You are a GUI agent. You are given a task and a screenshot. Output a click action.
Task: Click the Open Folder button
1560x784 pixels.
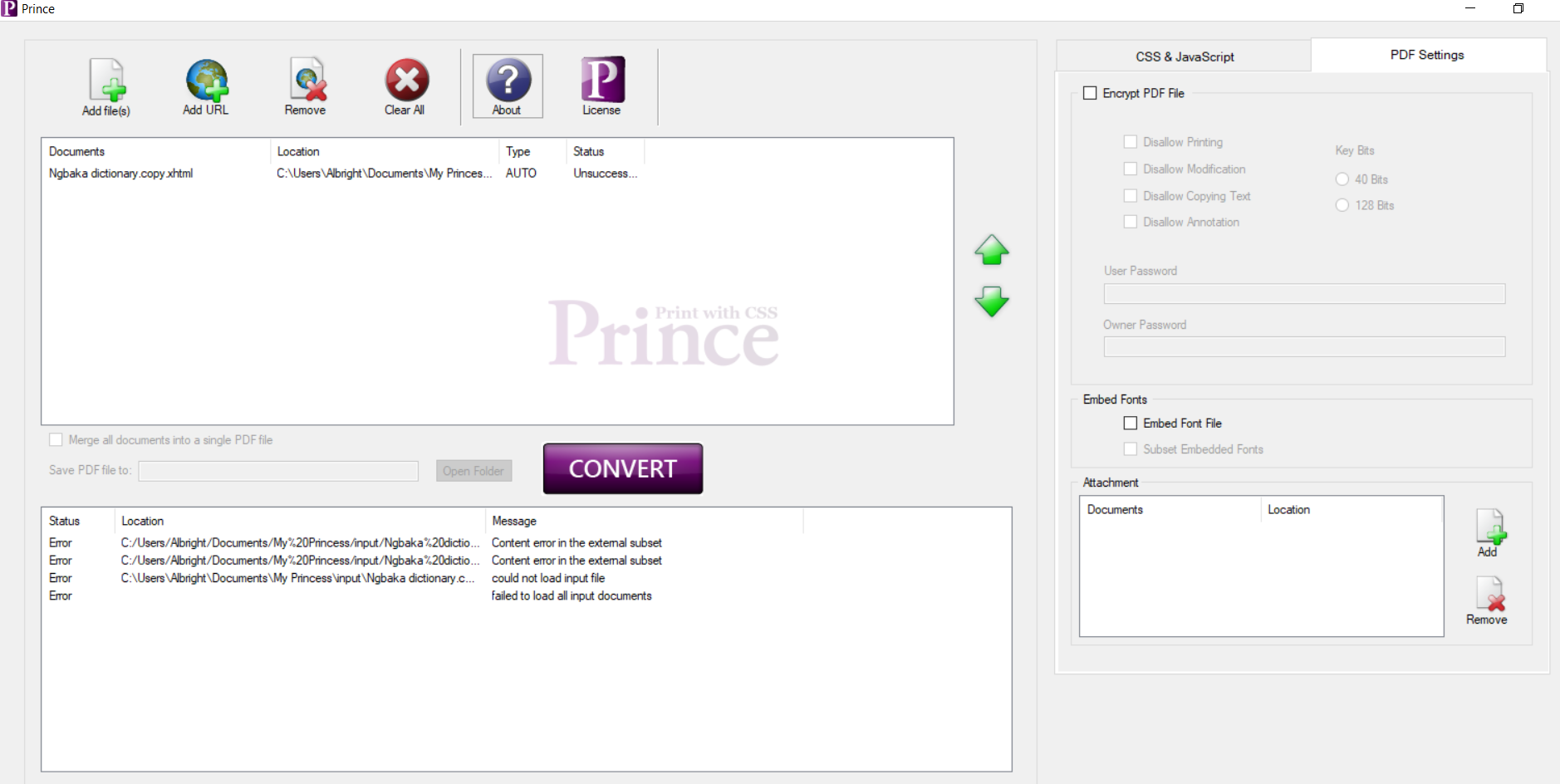click(473, 471)
